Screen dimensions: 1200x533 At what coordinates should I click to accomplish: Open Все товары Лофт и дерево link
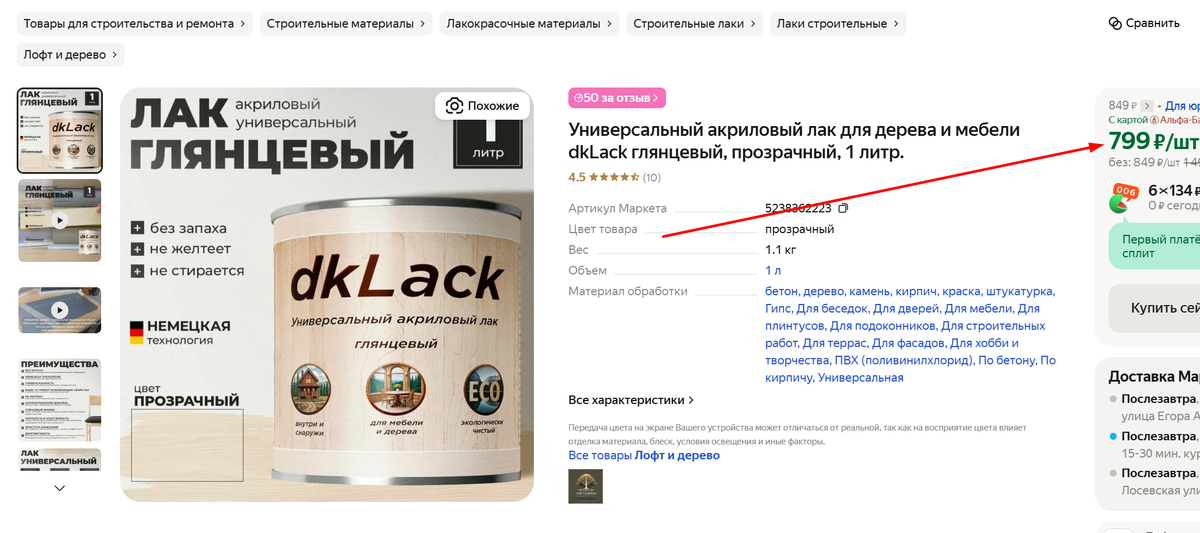pos(644,455)
